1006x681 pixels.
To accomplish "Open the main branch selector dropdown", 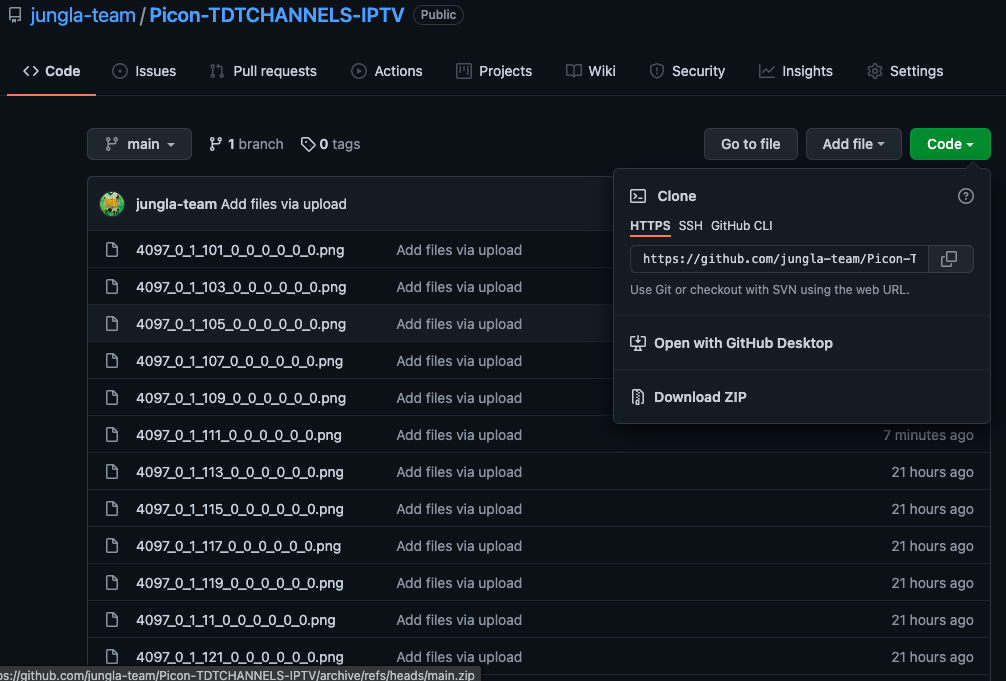I will pyautogui.click(x=138, y=144).
